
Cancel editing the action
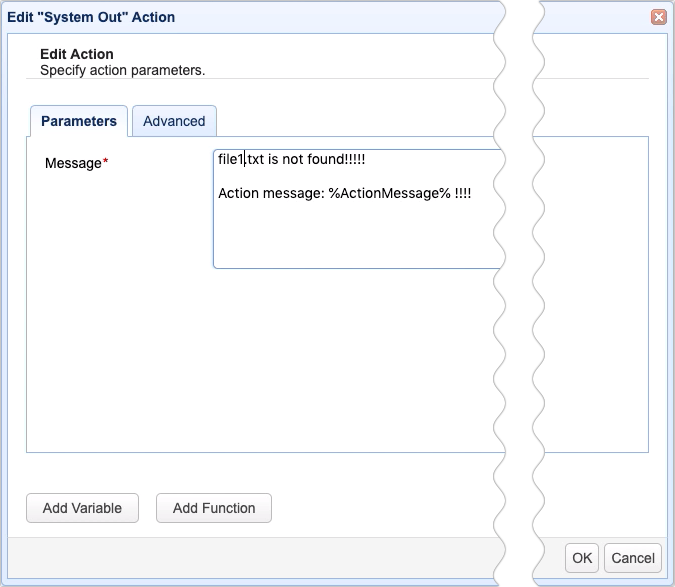click(633, 558)
